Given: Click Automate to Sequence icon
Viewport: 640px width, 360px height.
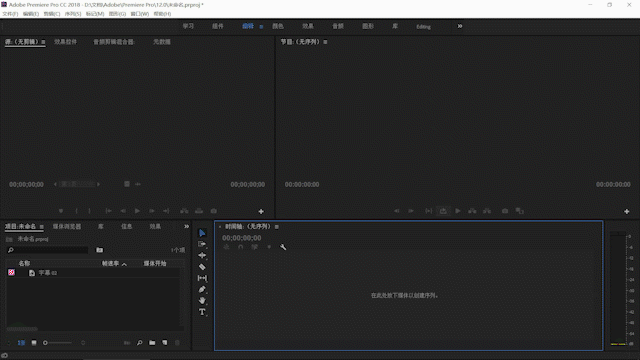Looking at the screenshot, I should tap(127, 343).
